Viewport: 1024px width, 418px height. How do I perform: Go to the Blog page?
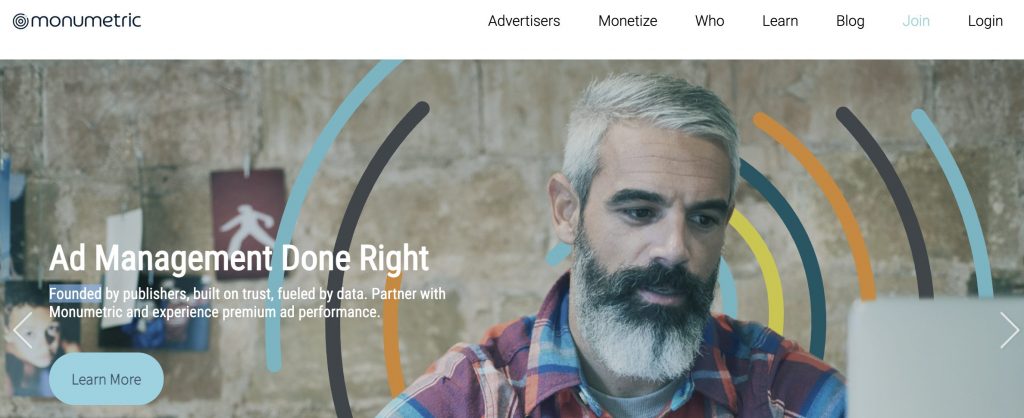pyautogui.click(x=850, y=21)
